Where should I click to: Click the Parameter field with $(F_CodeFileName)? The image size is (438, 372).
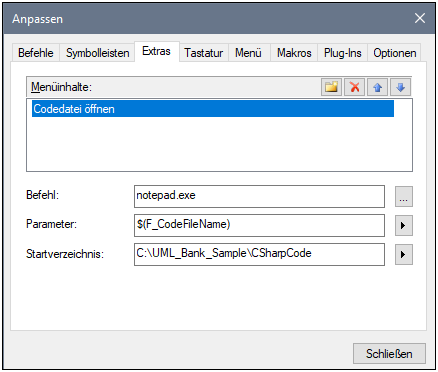(x=259, y=225)
